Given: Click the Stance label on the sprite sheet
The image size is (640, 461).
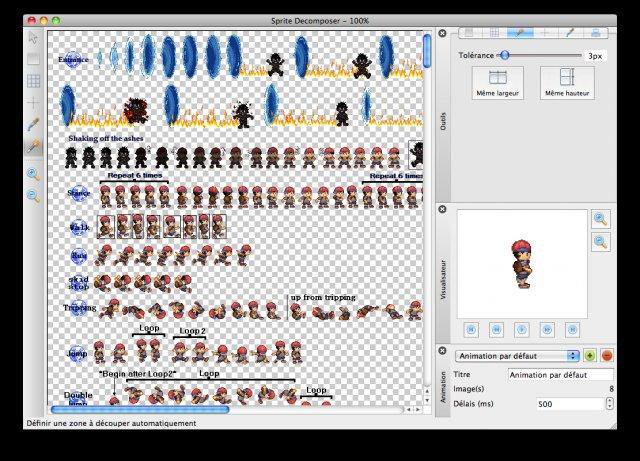Looking at the screenshot, I should (78, 193).
